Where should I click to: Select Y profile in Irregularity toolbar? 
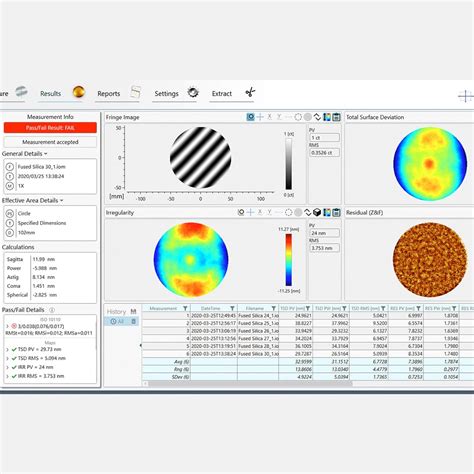pos(269,212)
